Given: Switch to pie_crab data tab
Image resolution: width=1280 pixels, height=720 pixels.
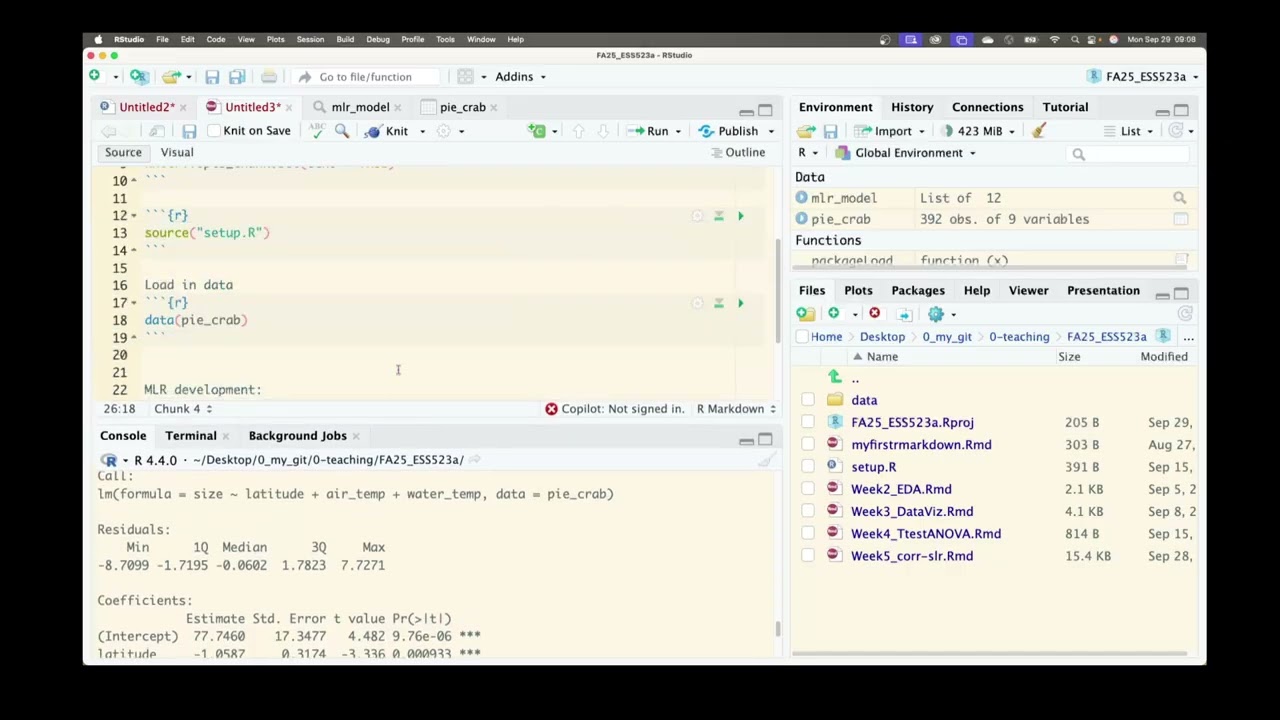Looking at the screenshot, I should tap(462, 107).
